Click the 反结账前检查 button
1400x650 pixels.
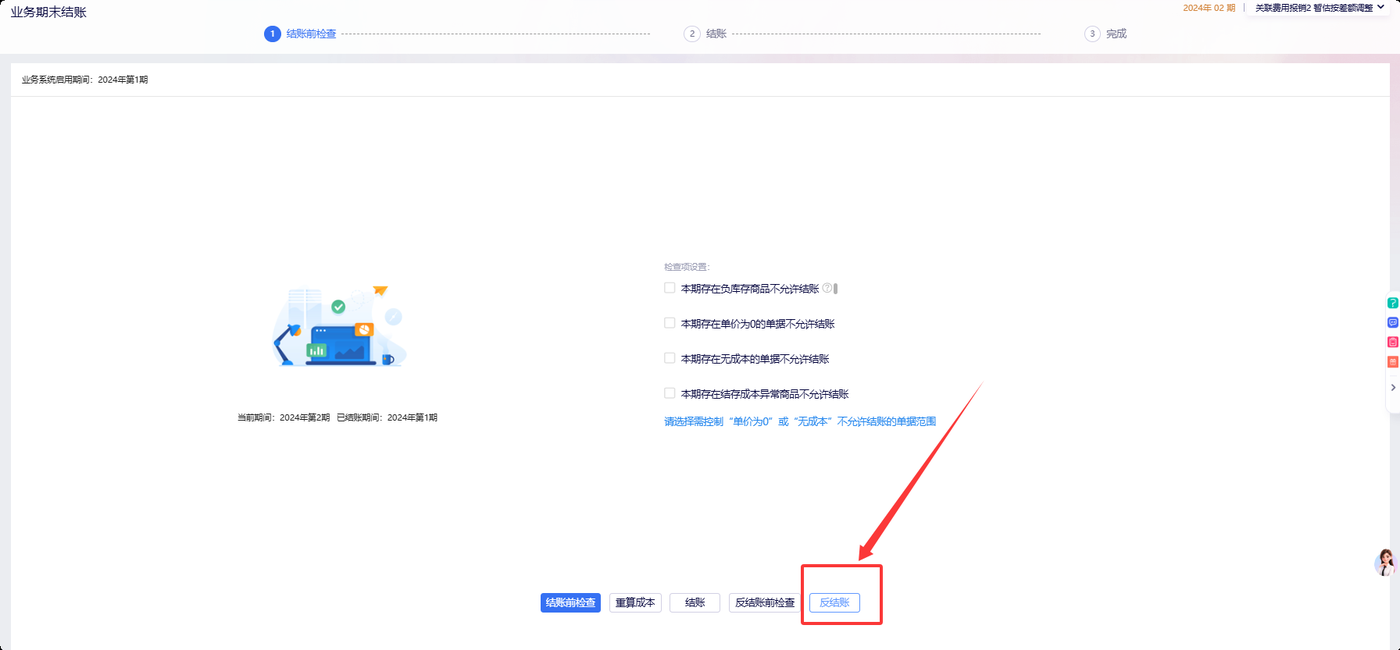pos(765,603)
